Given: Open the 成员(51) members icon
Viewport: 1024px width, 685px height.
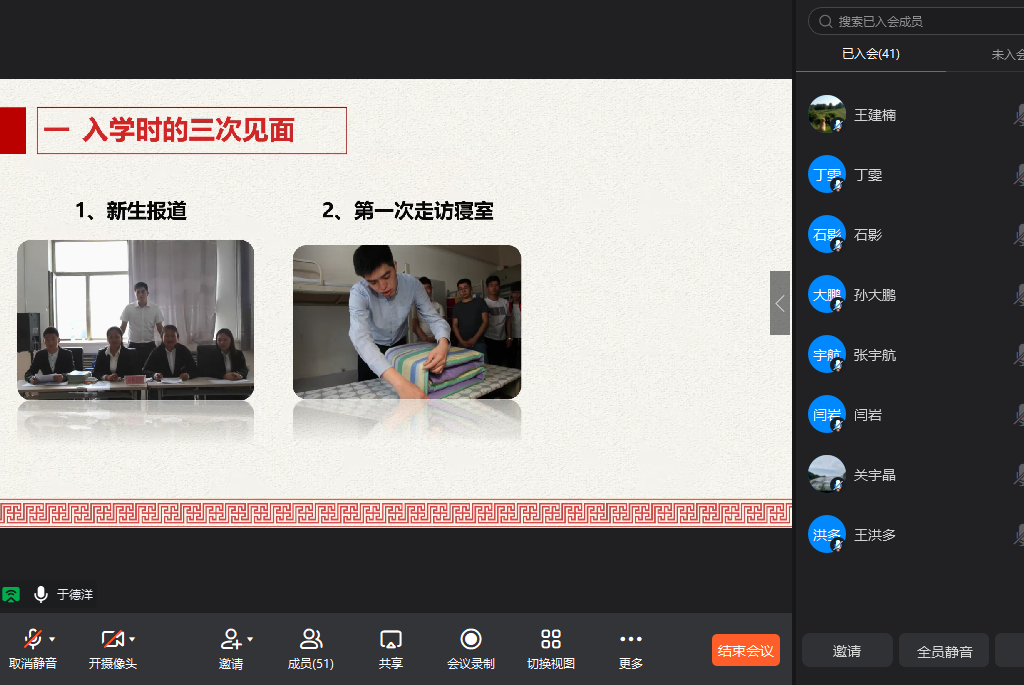Looking at the screenshot, I should pyautogui.click(x=311, y=639).
